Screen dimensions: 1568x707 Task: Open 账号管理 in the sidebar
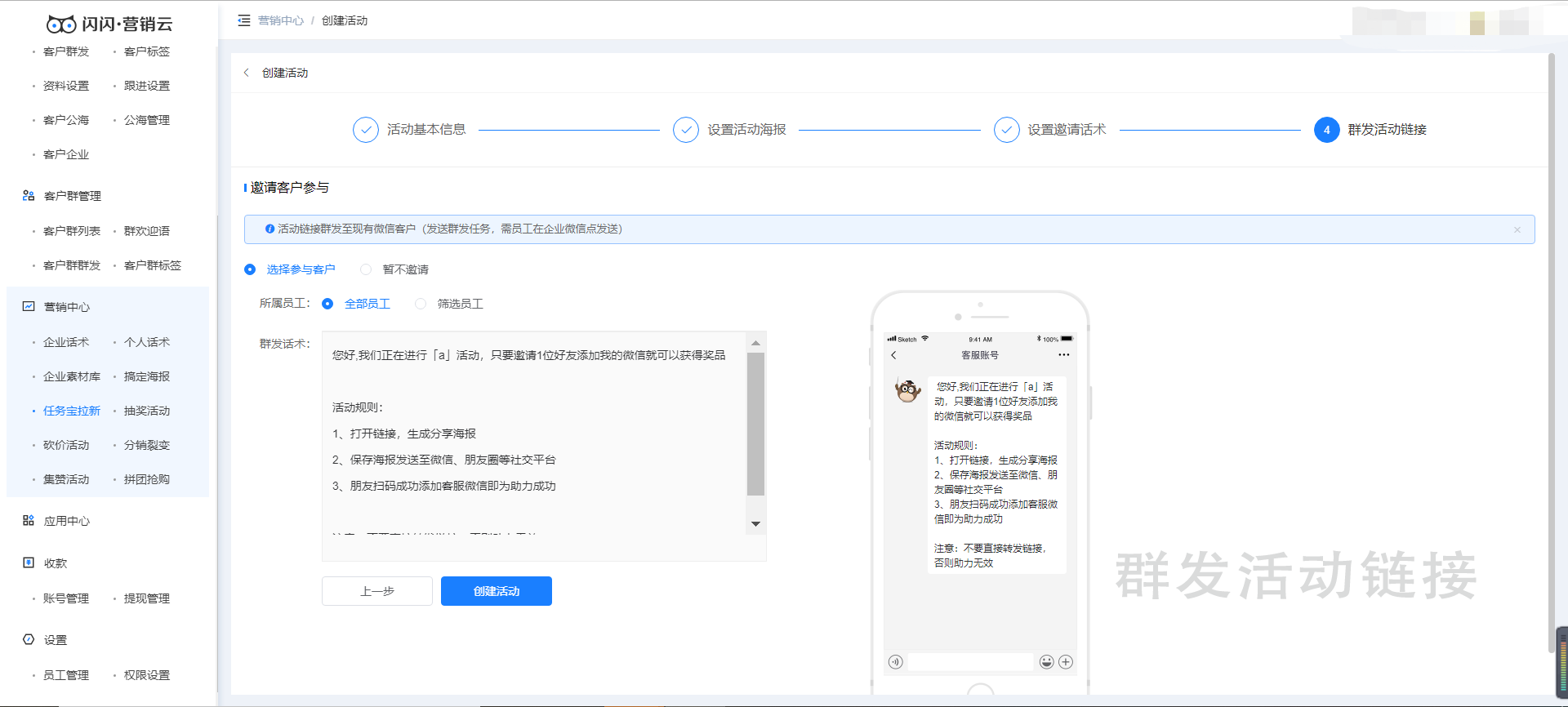click(66, 598)
